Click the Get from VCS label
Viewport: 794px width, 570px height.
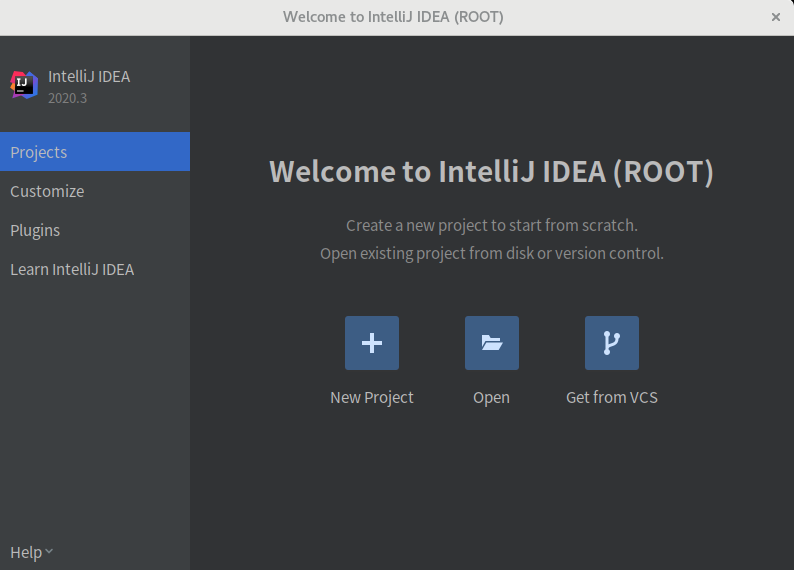pyautogui.click(x=612, y=397)
